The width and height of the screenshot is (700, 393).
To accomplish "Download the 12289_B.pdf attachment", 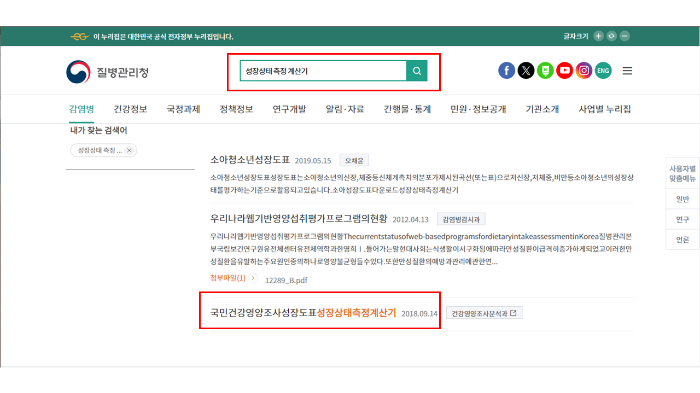I will pos(286,280).
